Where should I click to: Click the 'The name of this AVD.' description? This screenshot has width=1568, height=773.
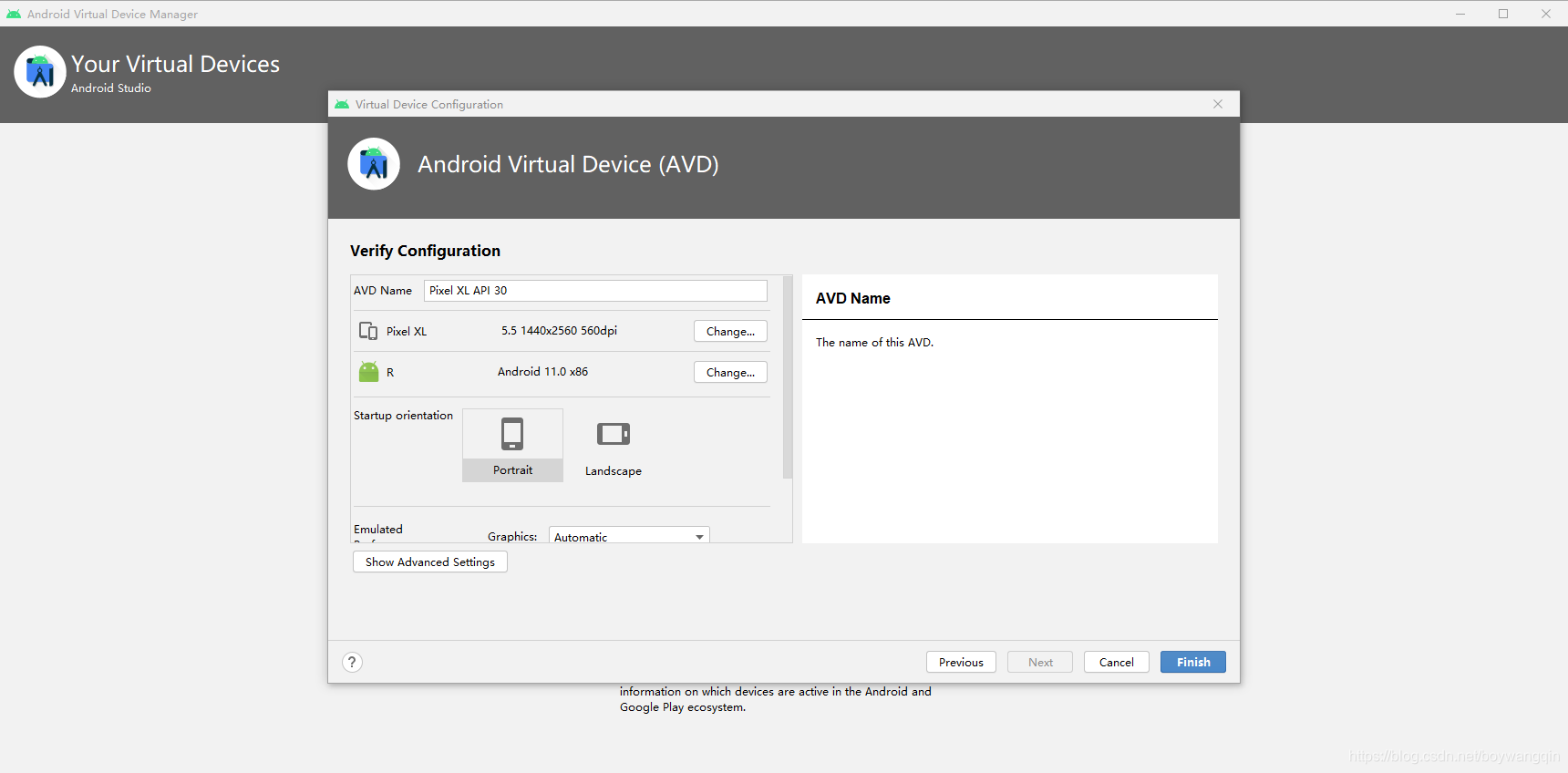[x=874, y=343]
